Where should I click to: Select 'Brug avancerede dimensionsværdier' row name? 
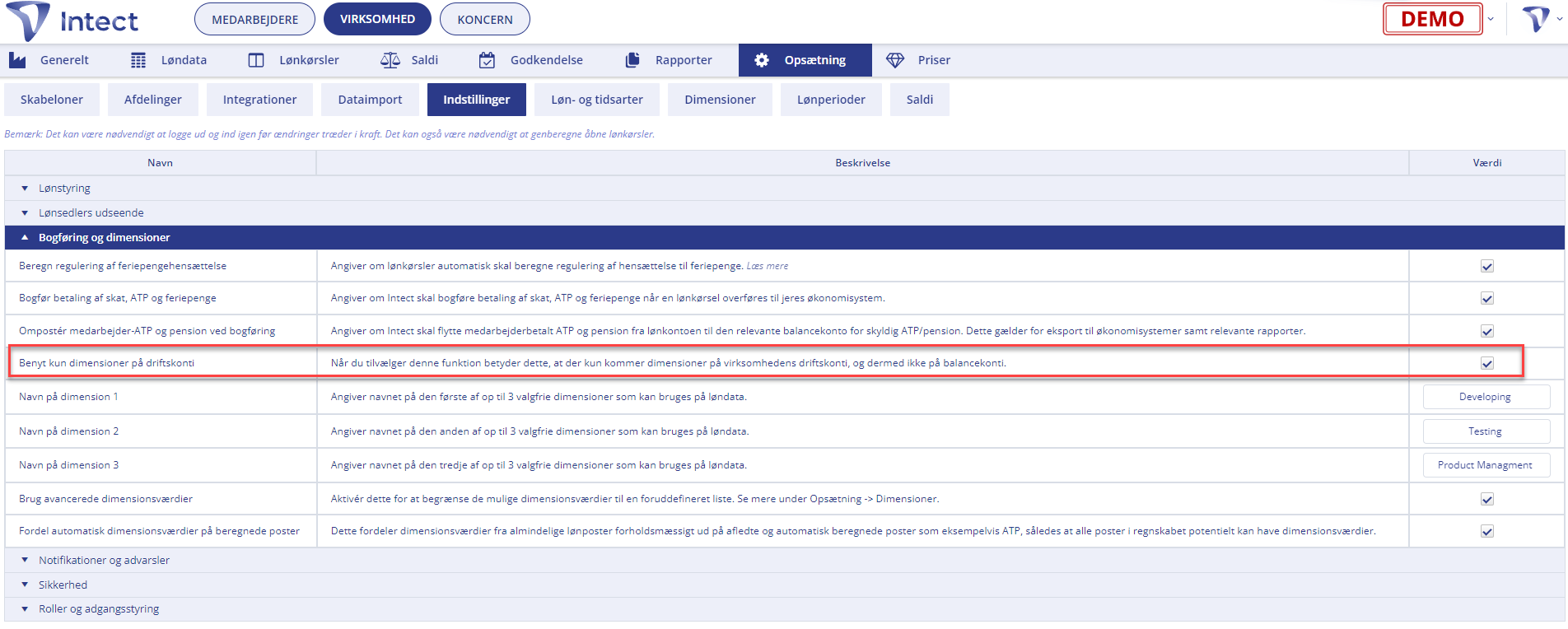coord(105,499)
